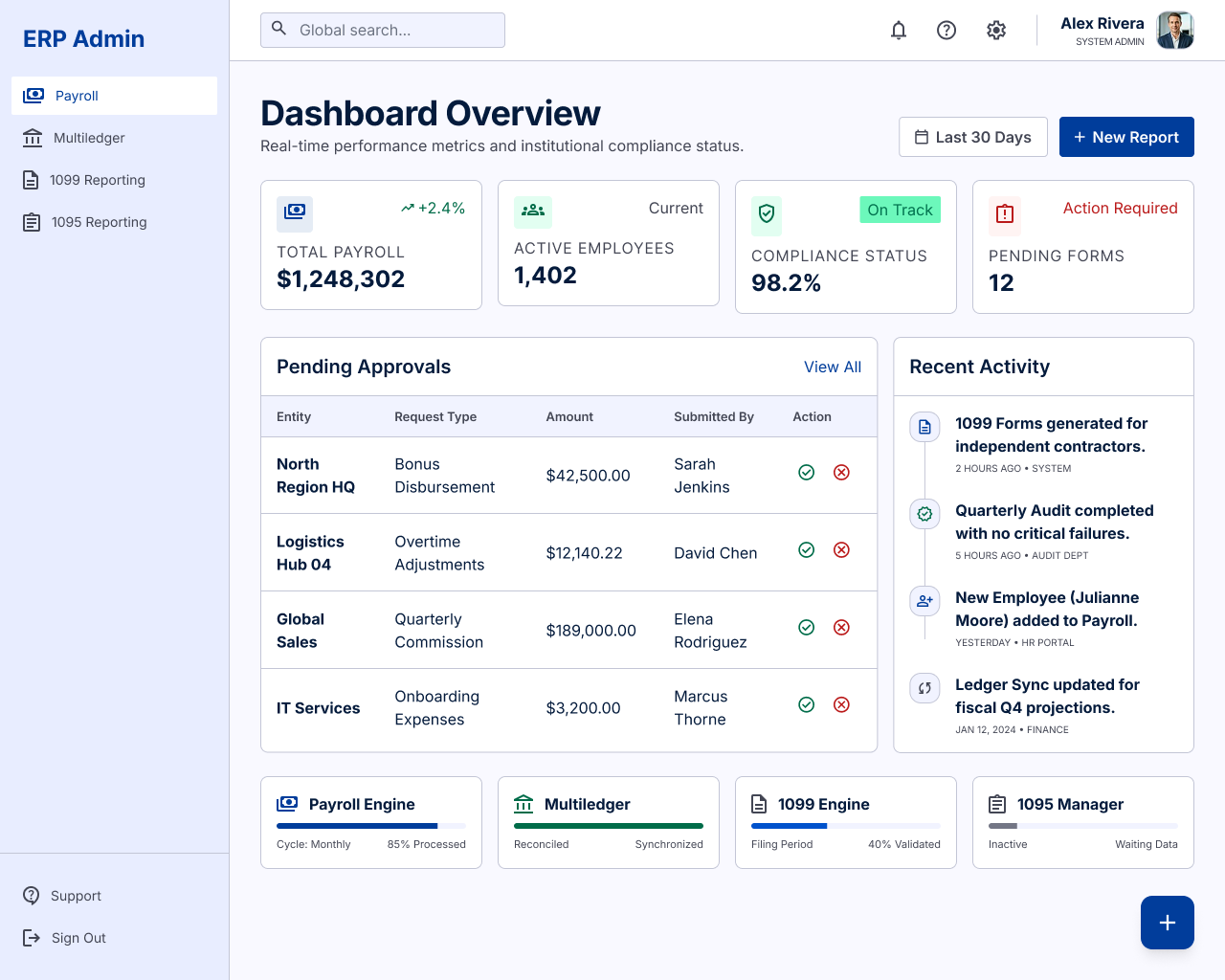Click View All pending approvals link
Viewport: 1225px width, 980px height.
pos(833,367)
